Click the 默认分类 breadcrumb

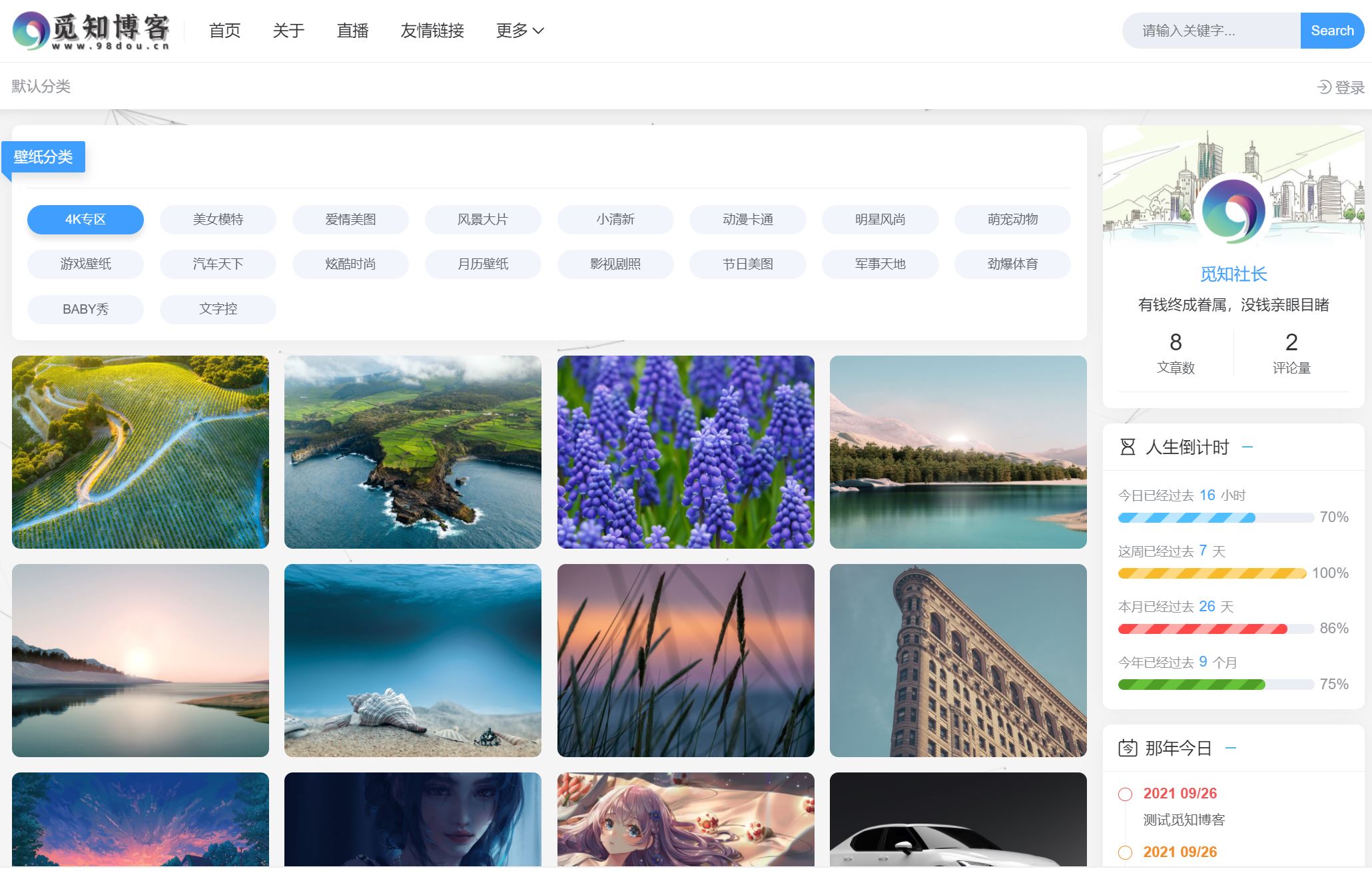click(41, 87)
